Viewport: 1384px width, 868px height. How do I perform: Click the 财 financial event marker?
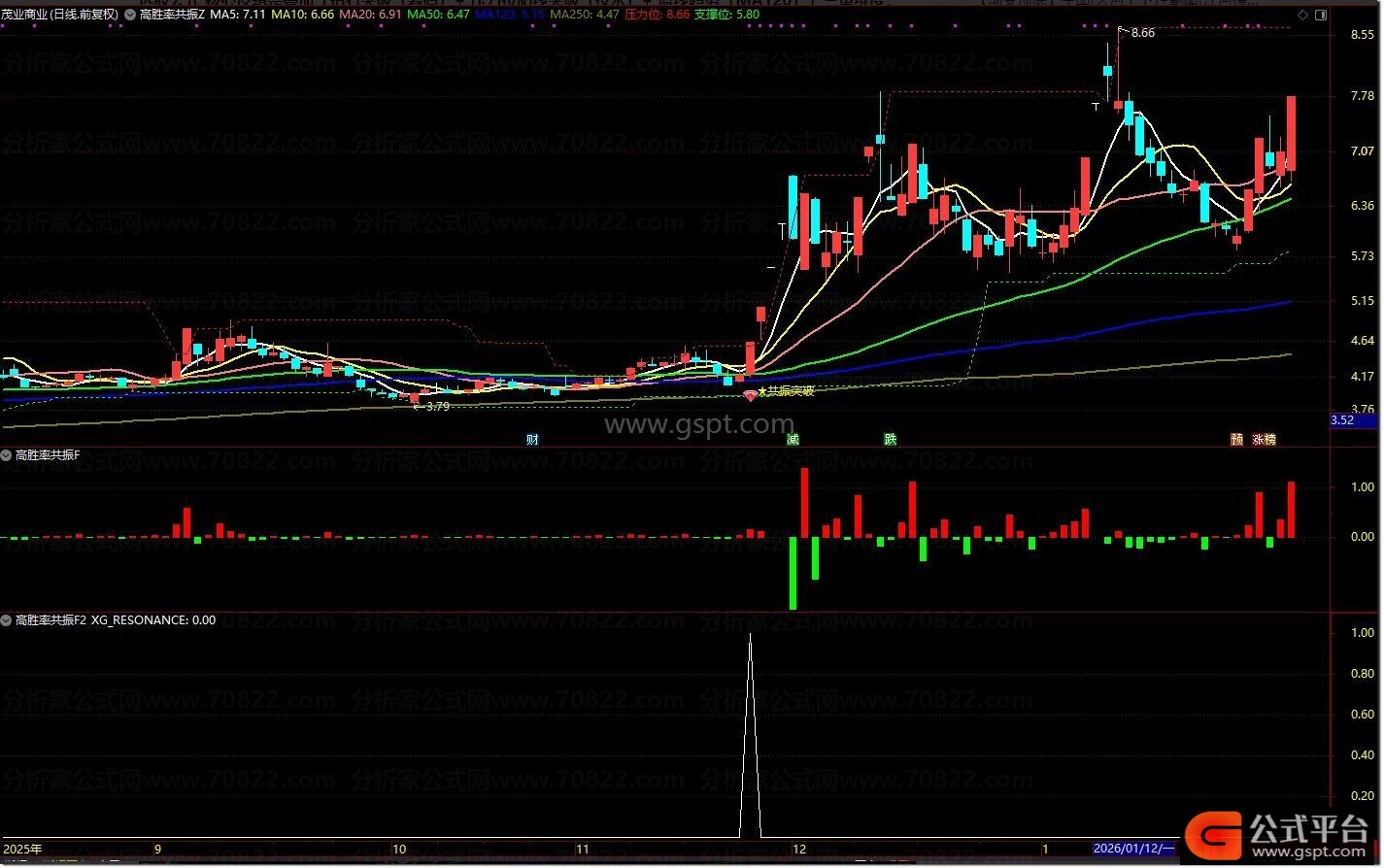tap(532, 440)
